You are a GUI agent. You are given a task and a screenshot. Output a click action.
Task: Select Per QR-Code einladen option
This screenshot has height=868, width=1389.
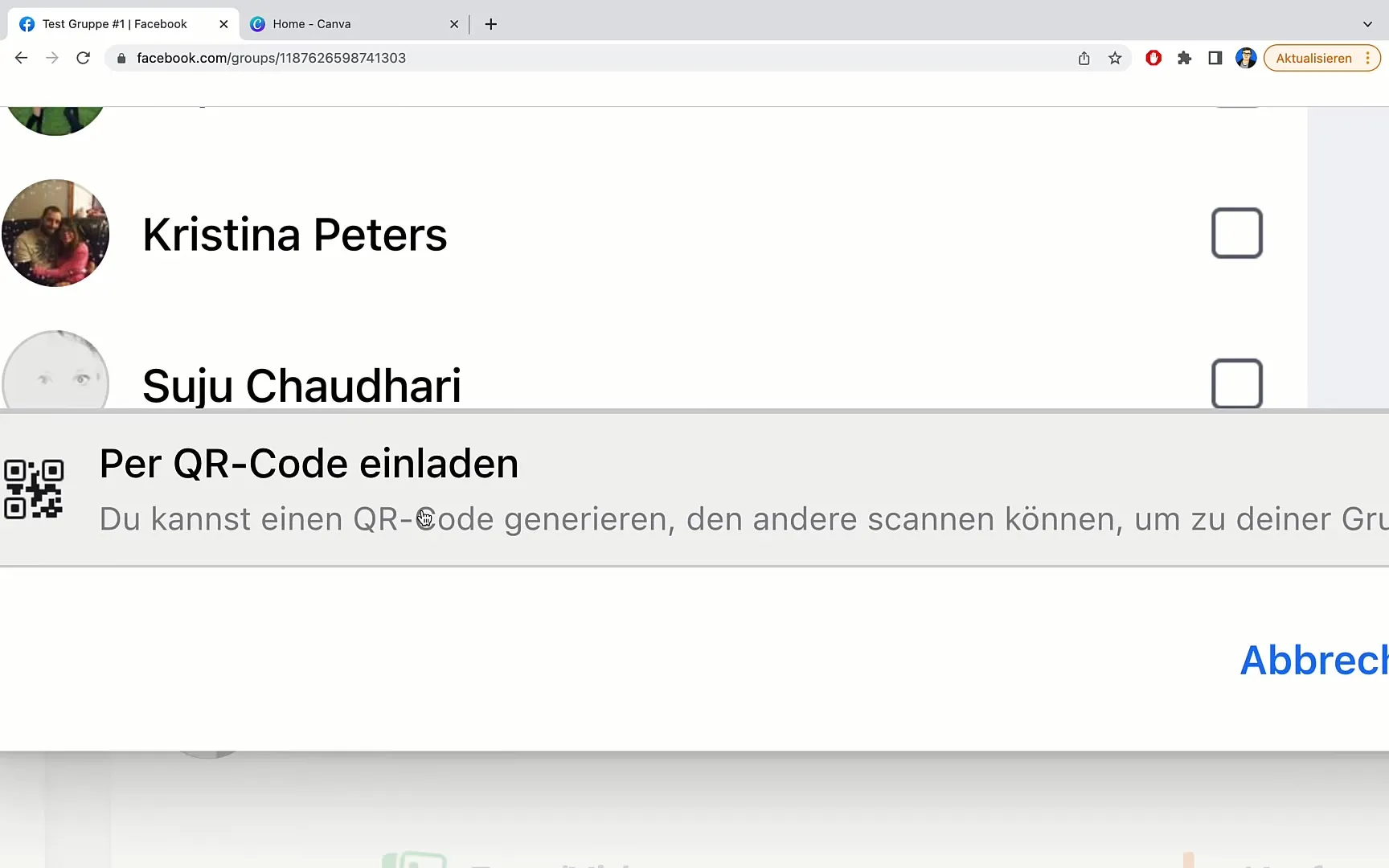(694, 489)
